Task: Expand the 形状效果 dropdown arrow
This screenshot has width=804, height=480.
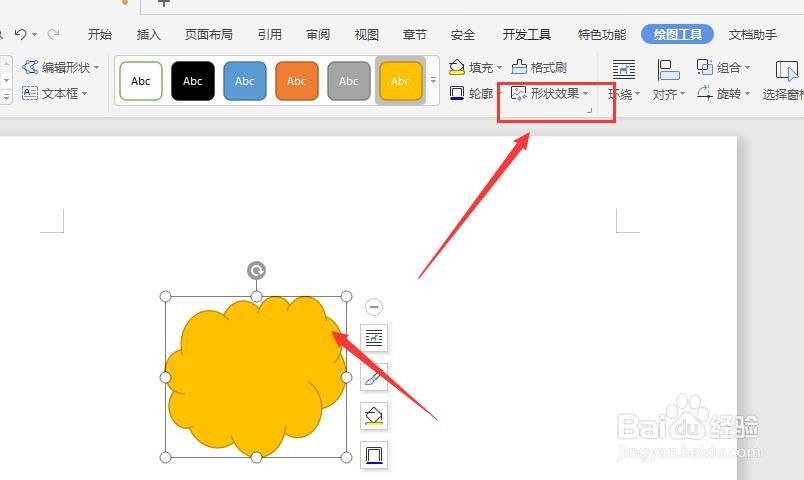Action: (x=585, y=93)
